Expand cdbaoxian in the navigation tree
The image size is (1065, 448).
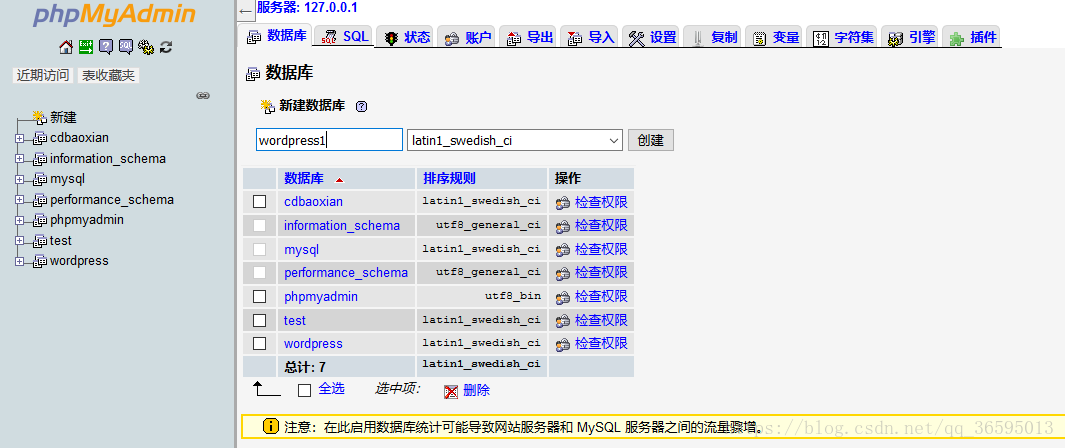point(20,138)
